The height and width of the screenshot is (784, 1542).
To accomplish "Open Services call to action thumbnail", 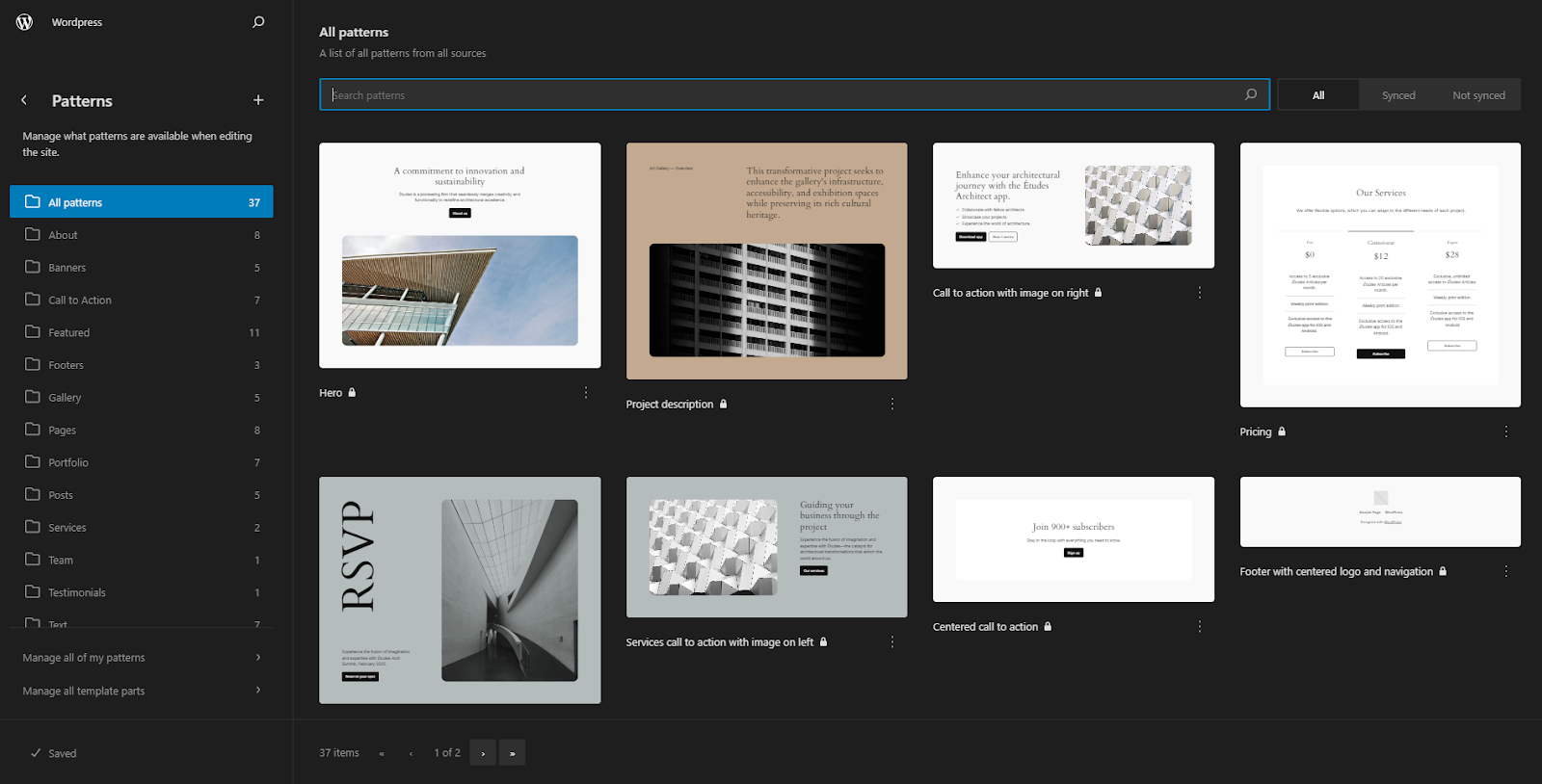I will point(767,547).
